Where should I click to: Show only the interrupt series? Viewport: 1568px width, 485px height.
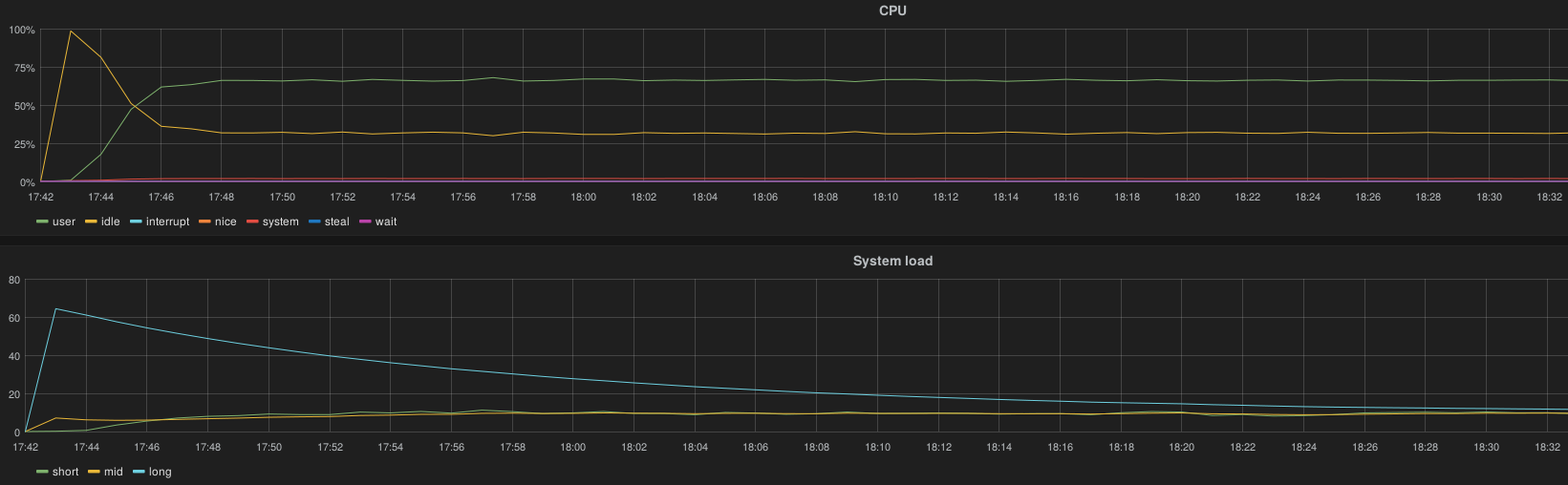click(167, 221)
